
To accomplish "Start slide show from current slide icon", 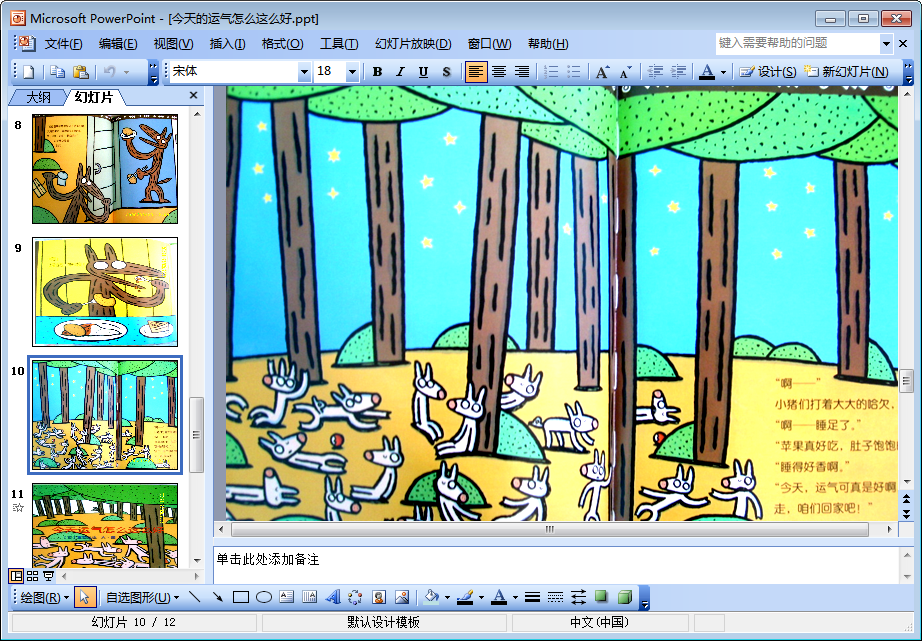I will (x=48, y=576).
